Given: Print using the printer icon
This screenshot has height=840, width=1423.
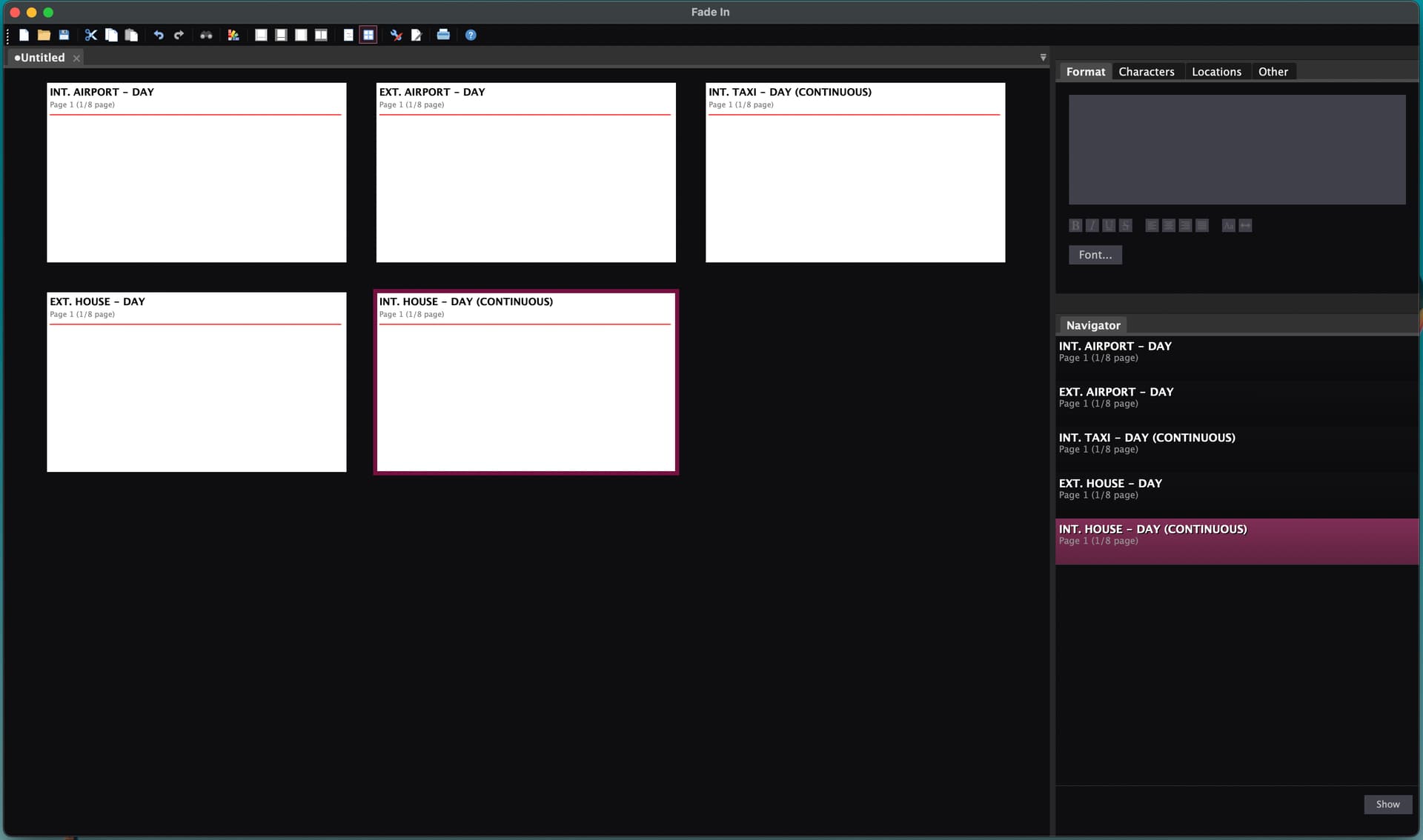Looking at the screenshot, I should 443,35.
